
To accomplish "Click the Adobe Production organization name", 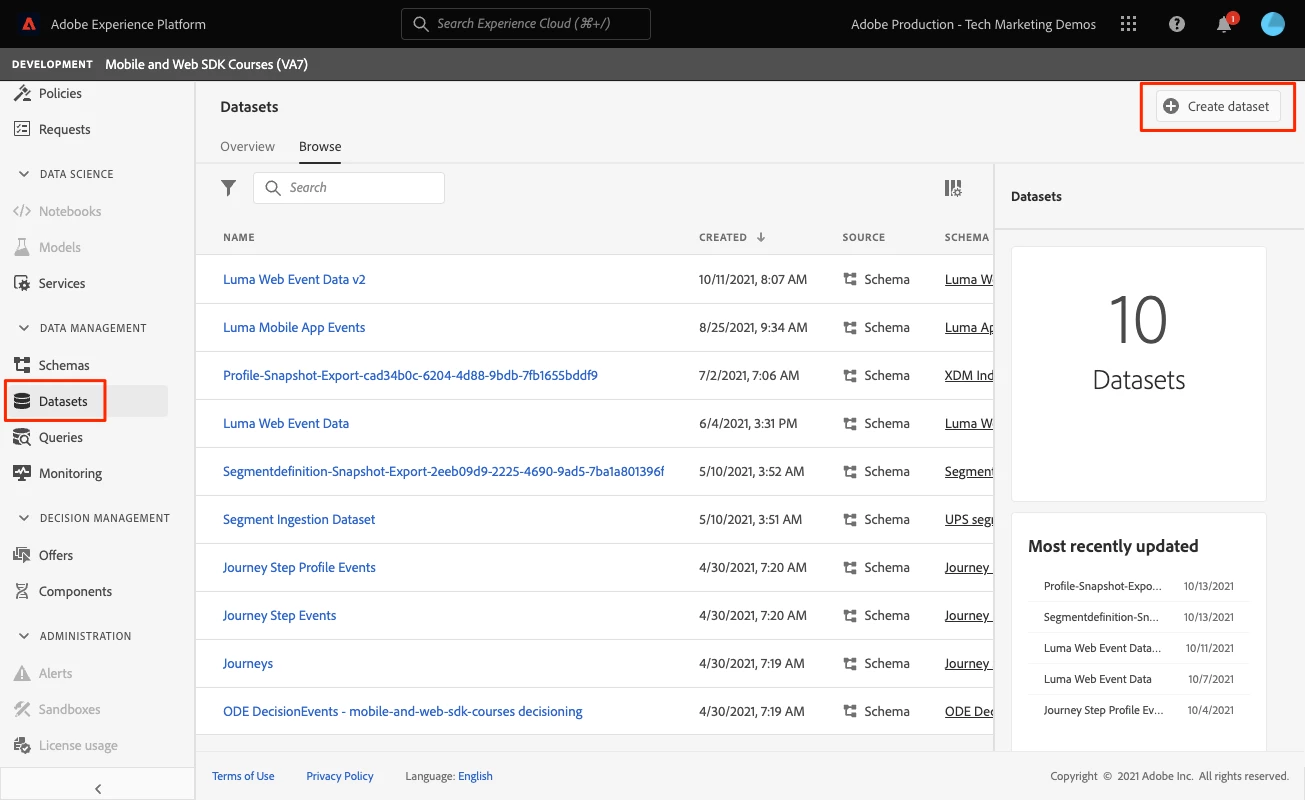I will click(973, 24).
